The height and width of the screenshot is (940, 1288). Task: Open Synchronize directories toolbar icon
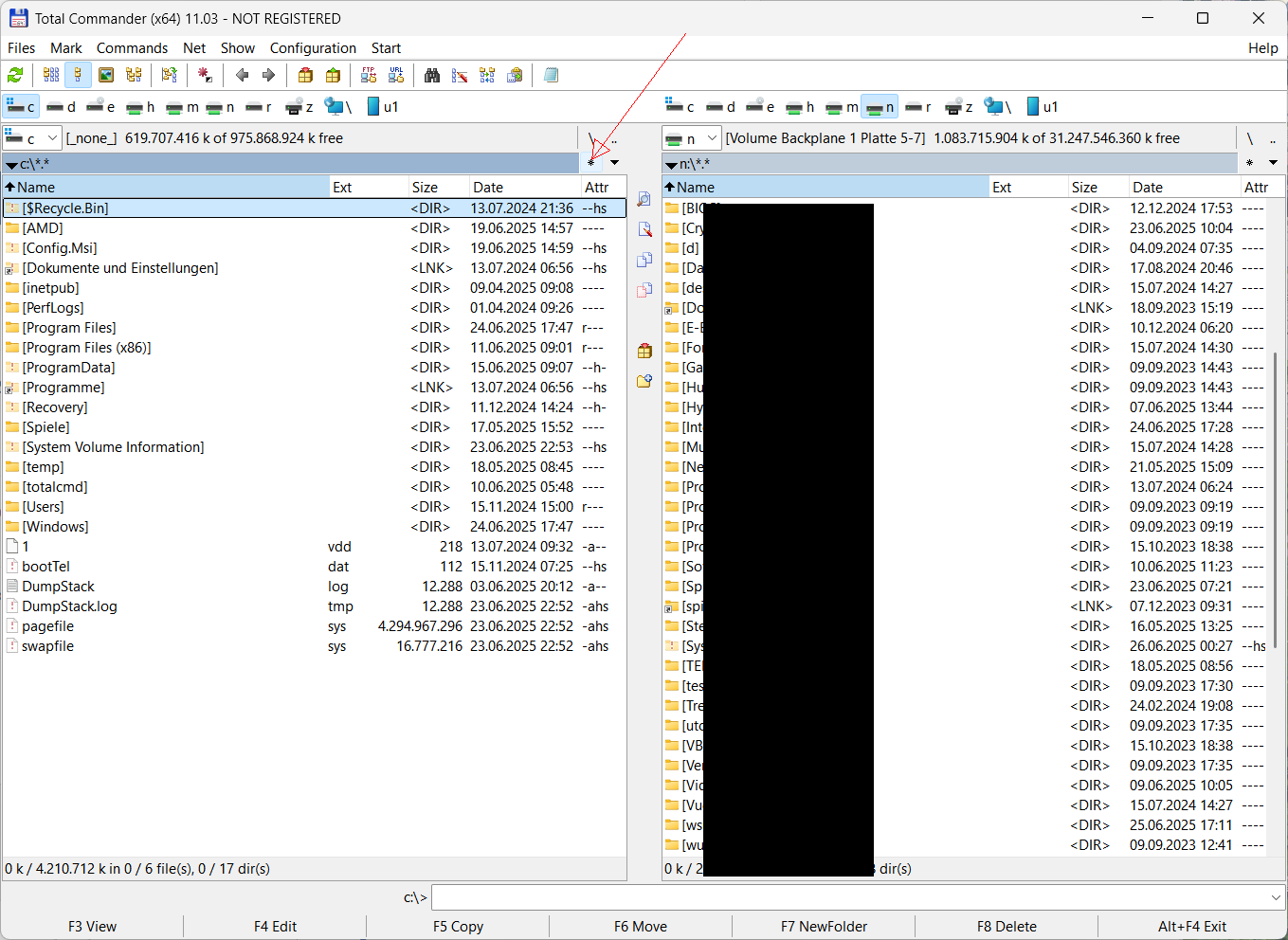click(487, 75)
